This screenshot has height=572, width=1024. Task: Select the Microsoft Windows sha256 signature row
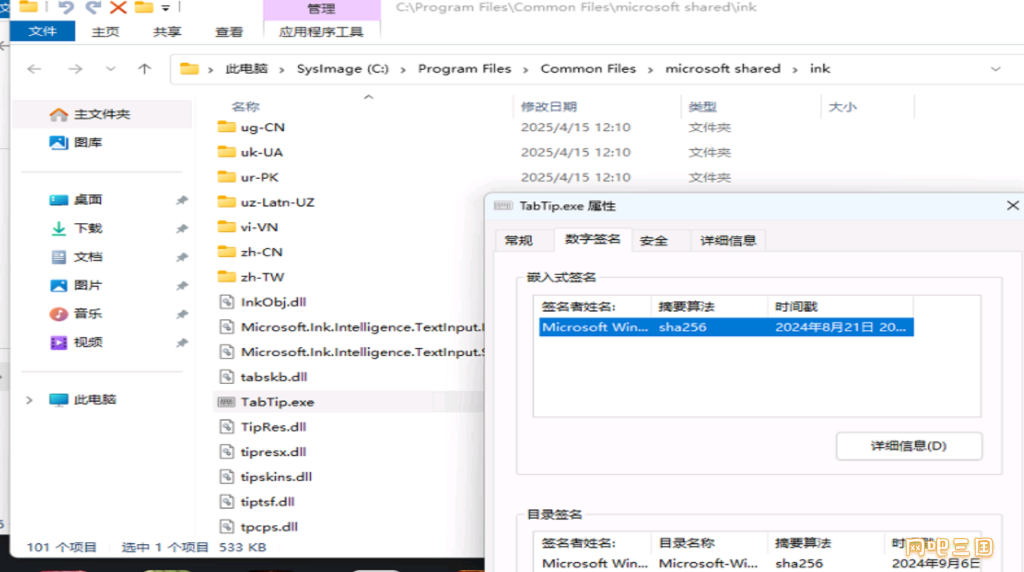(x=725, y=327)
